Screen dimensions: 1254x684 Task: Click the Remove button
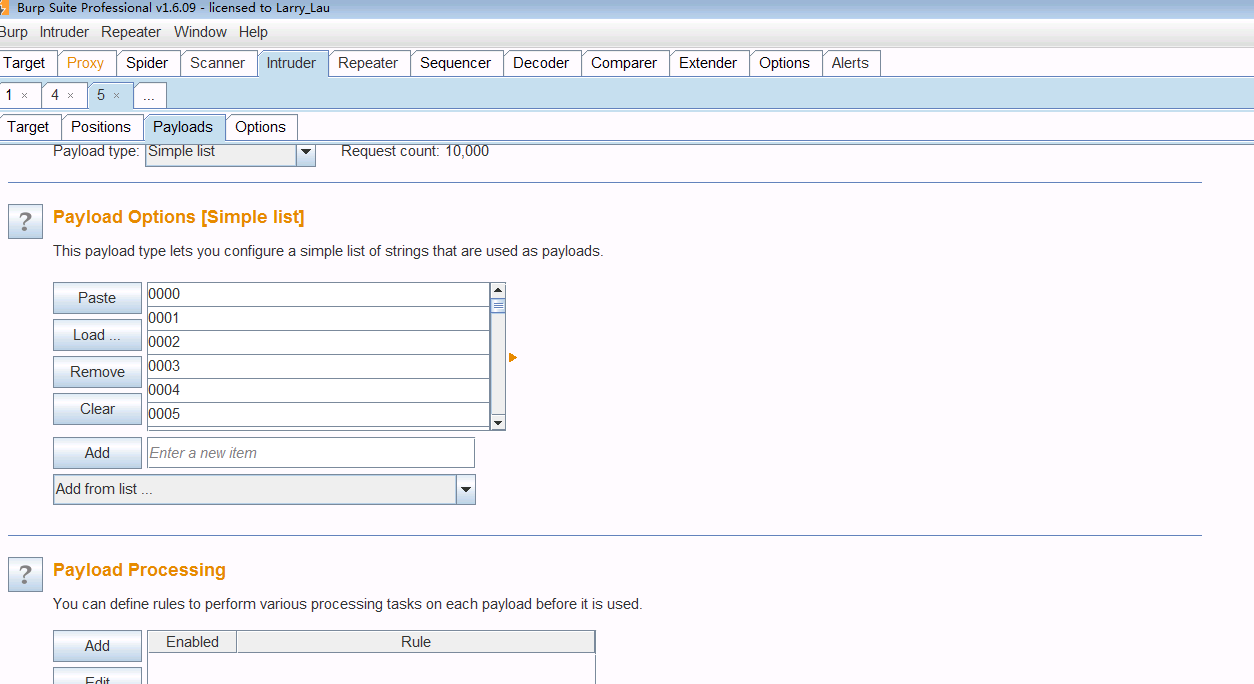coord(97,372)
